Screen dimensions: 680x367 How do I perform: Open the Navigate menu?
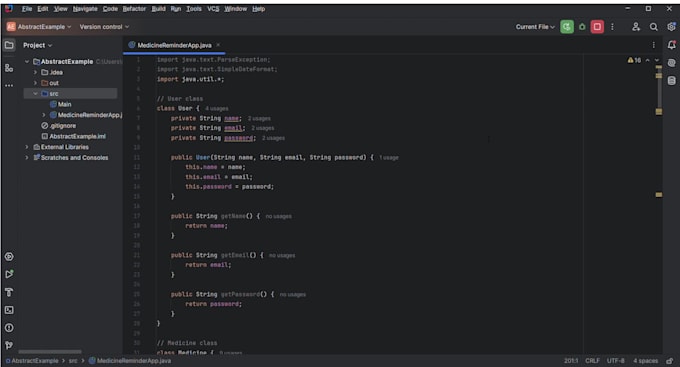(85, 9)
